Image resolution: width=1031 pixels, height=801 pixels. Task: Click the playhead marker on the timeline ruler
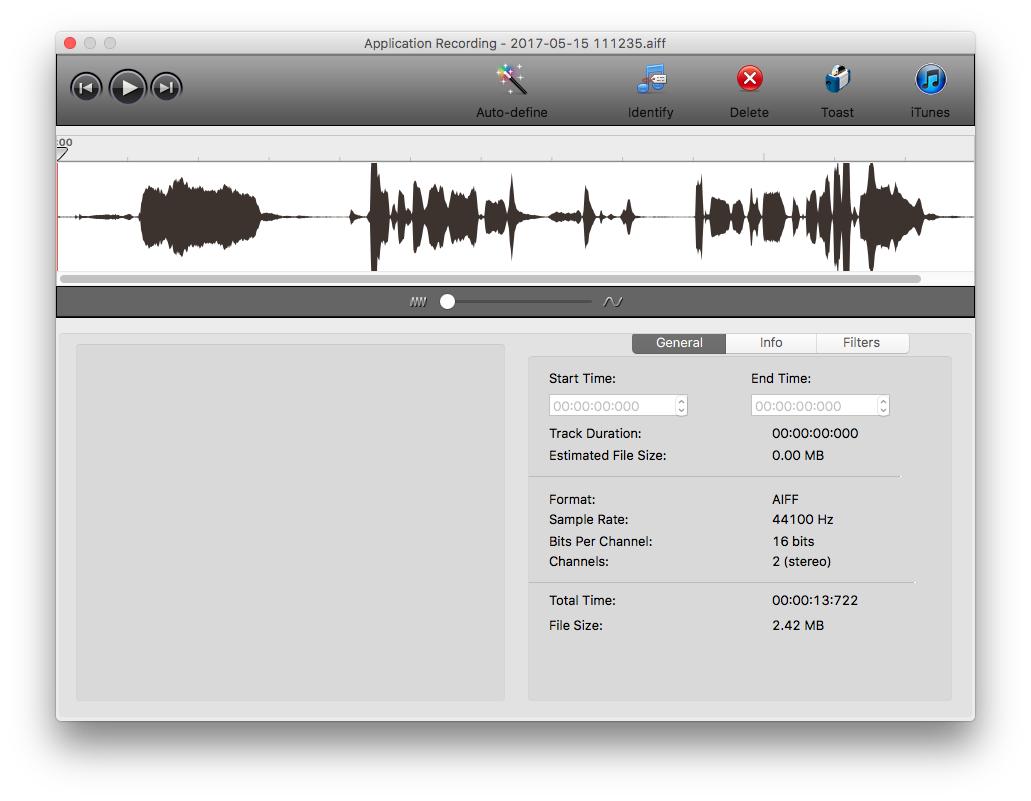62,154
